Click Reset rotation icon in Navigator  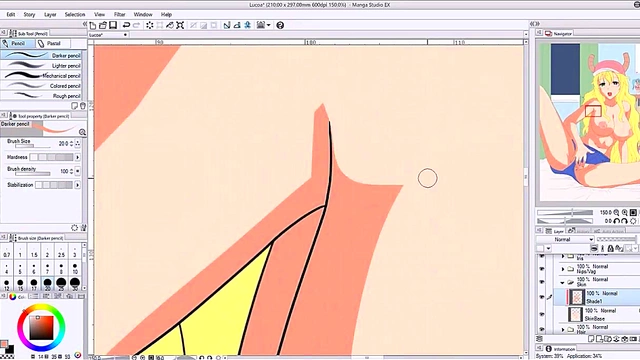633,221
